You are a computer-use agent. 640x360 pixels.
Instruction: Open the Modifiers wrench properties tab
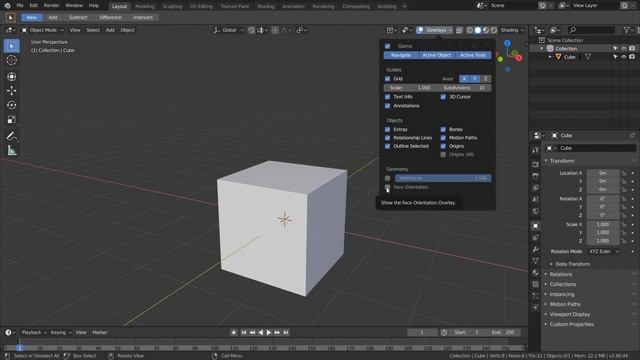click(535, 249)
